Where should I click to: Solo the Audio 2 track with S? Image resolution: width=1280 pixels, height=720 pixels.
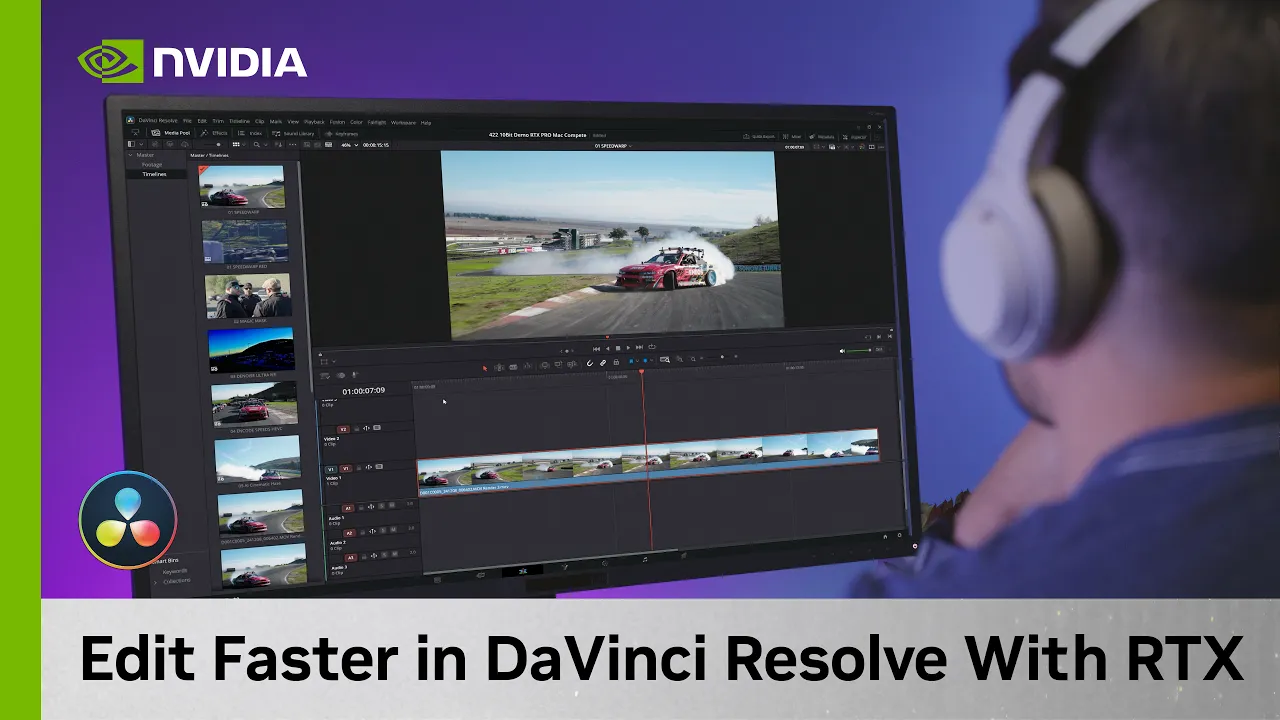pyautogui.click(x=381, y=532)
